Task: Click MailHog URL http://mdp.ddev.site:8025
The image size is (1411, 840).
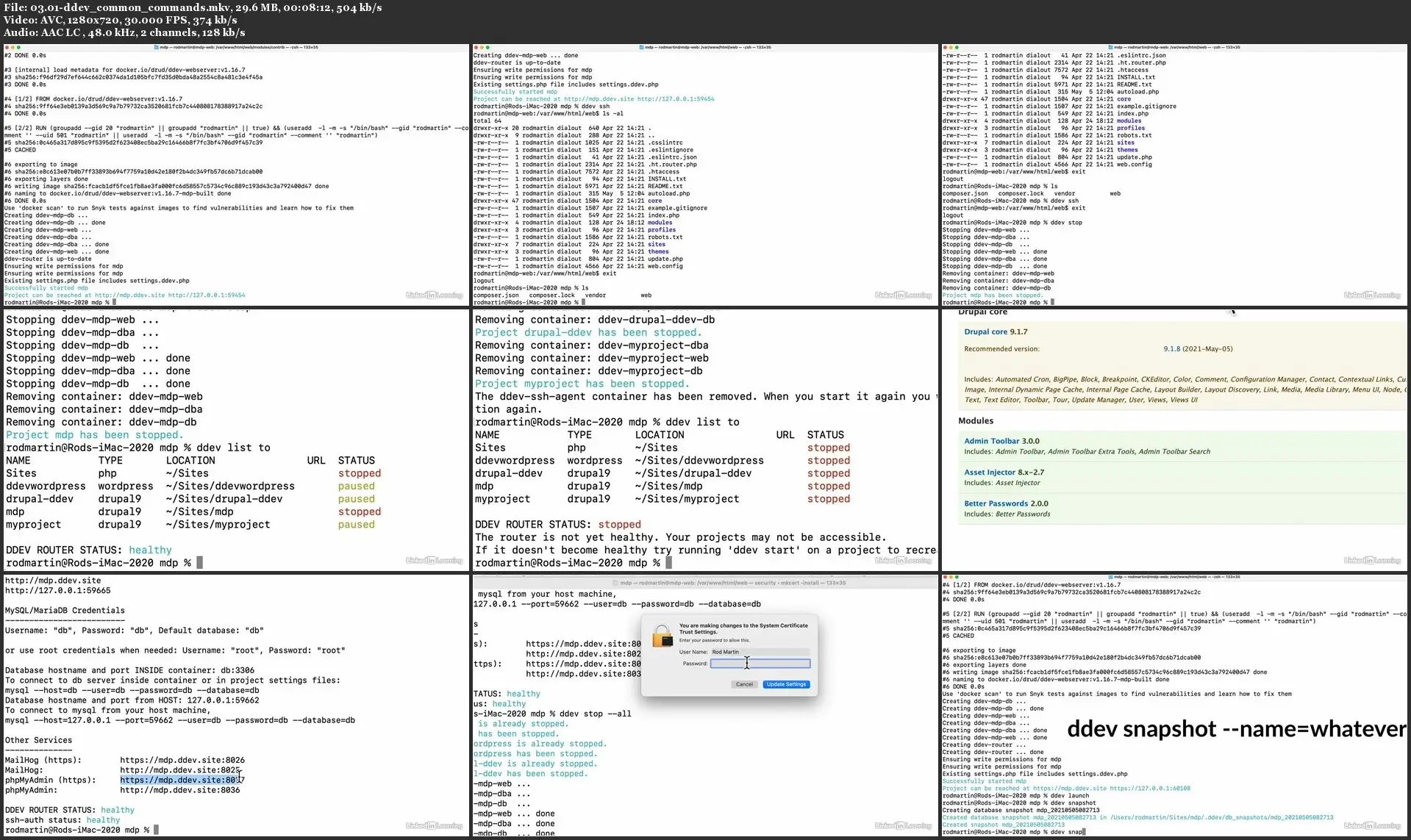Action: pyautogui.click(x=180, y=770)
